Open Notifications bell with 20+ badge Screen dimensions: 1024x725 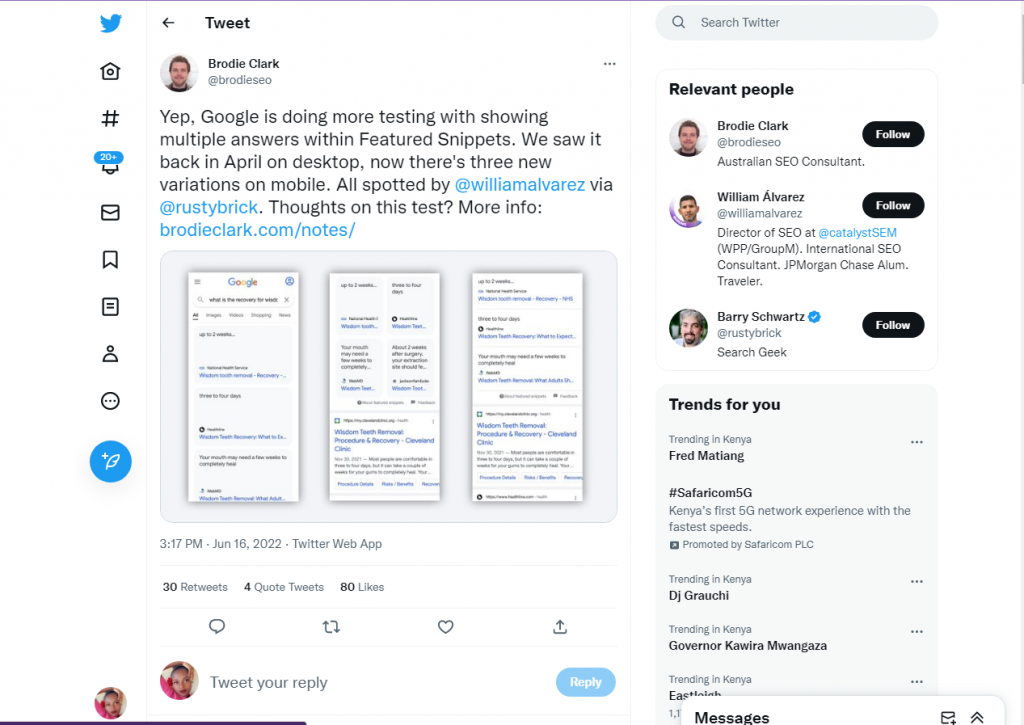click(x=110, y=163)
